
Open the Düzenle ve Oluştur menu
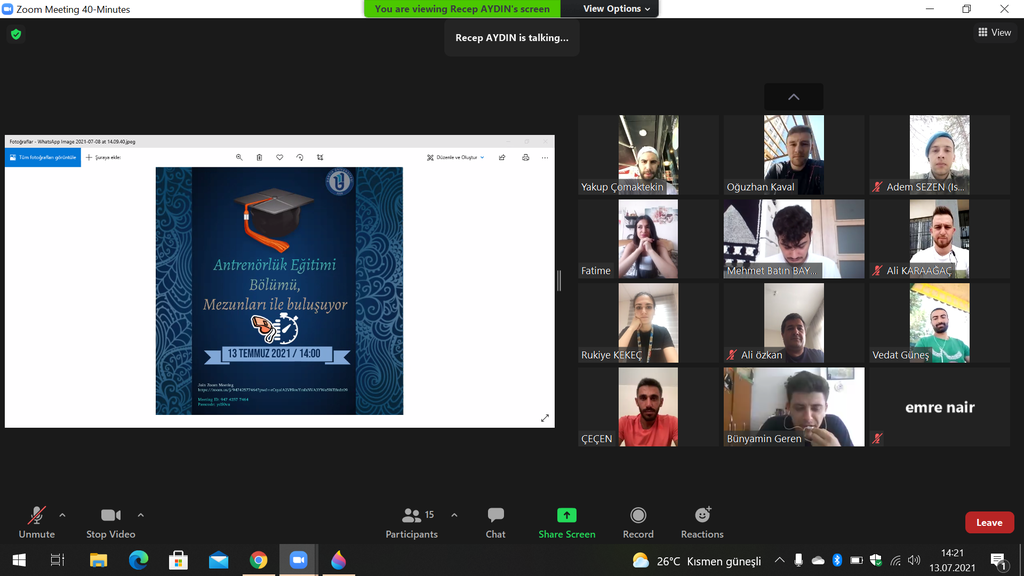click(455, 157)
